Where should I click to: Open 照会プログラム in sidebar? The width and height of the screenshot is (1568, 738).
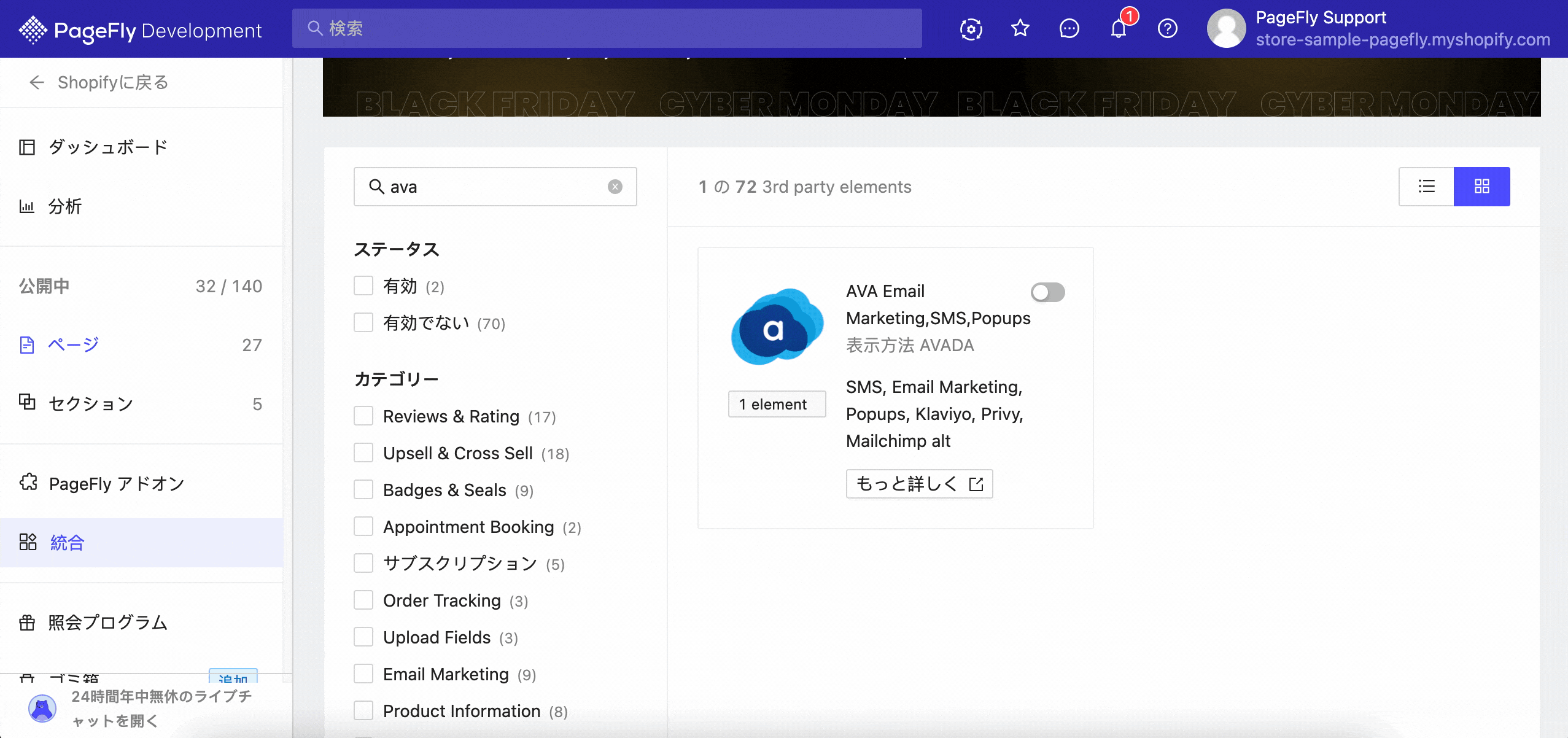[x=141, y=623]
